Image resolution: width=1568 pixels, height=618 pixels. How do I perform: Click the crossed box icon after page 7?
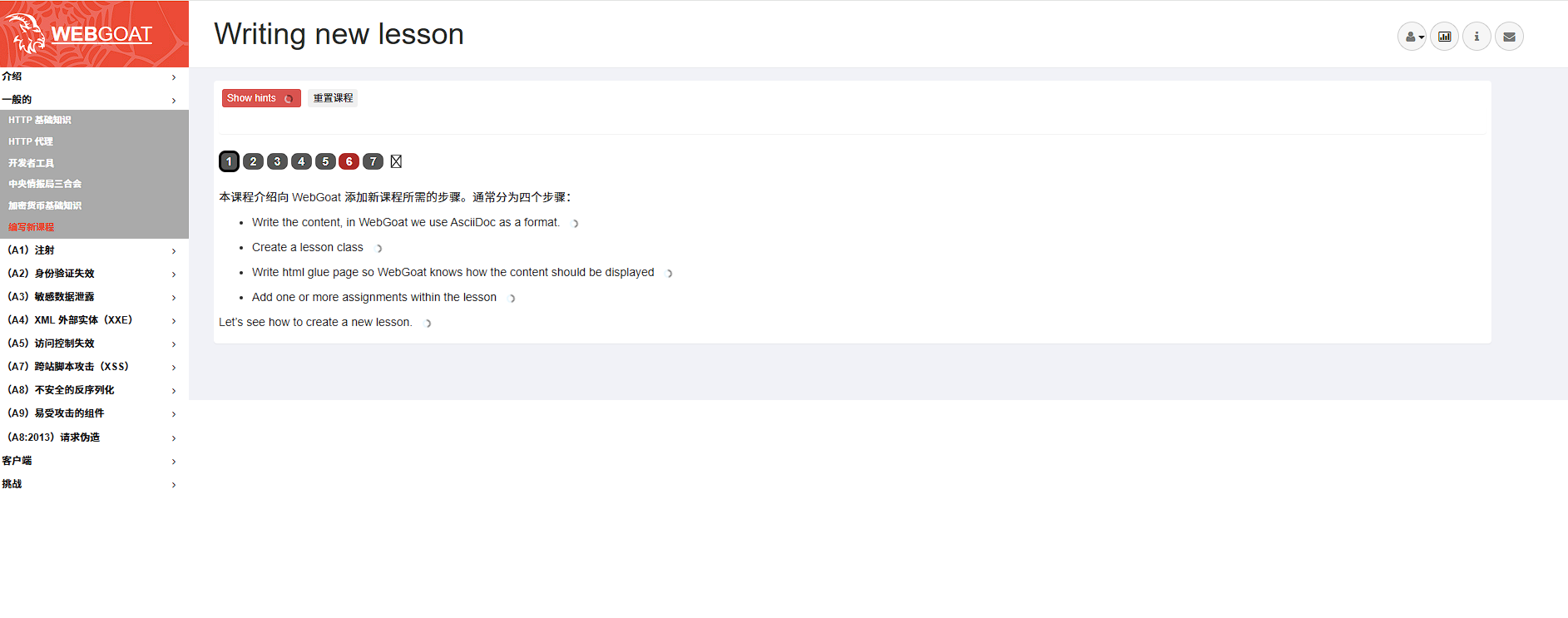click(x=396, y=161)
